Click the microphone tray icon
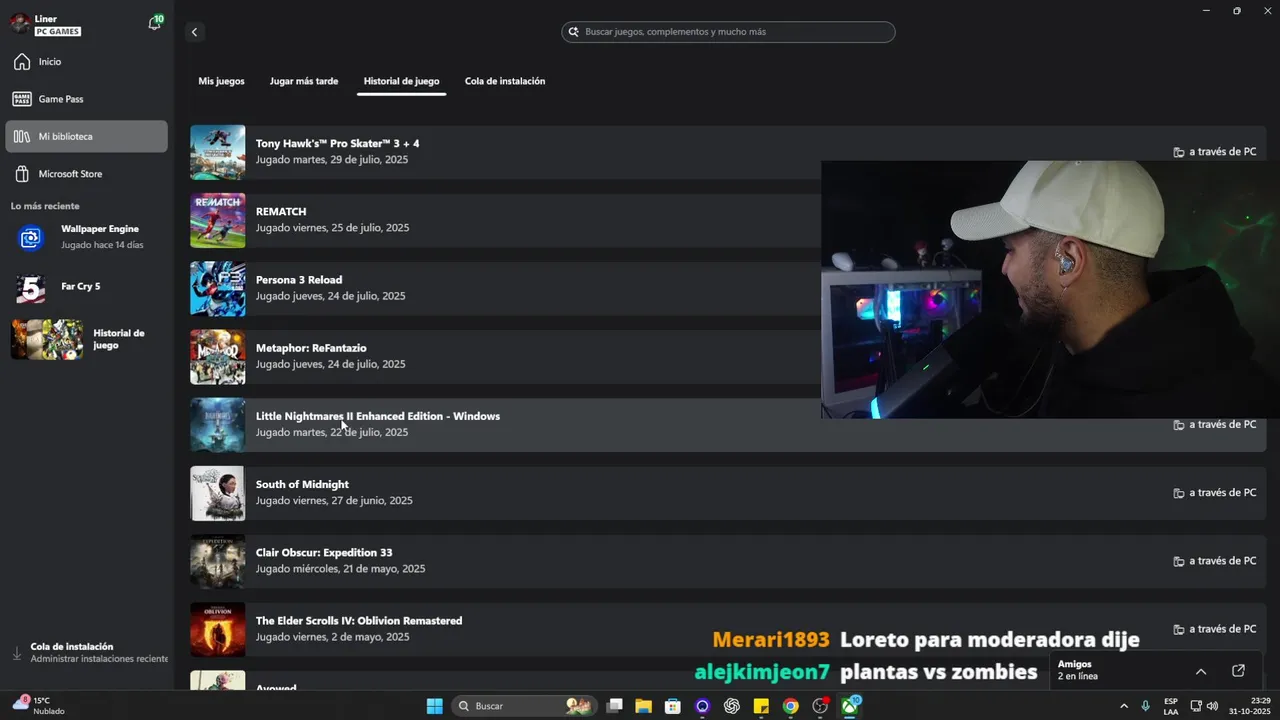This screenshot has height=720, width=1280. (x=1145, y=706)
